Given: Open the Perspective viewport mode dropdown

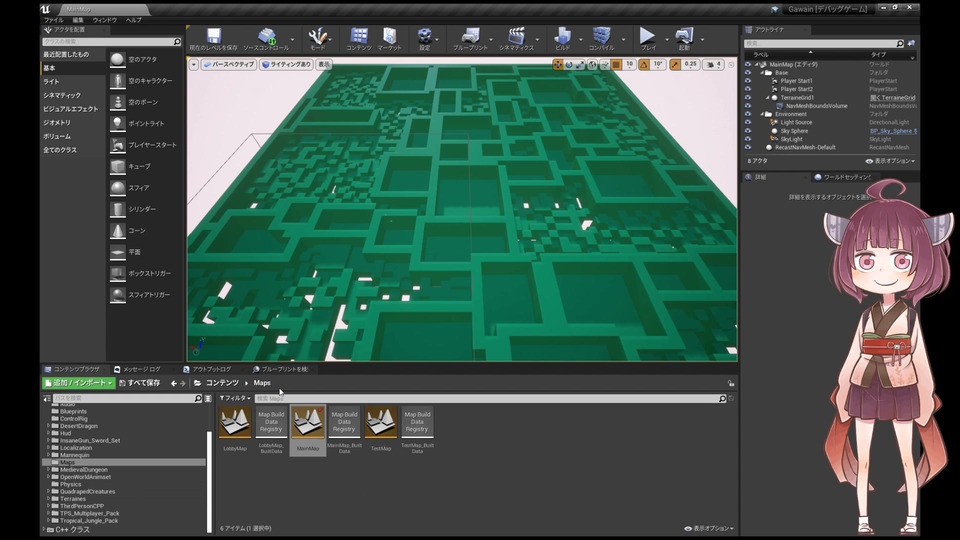Looking at the screenshot, I should click(227, 64).
